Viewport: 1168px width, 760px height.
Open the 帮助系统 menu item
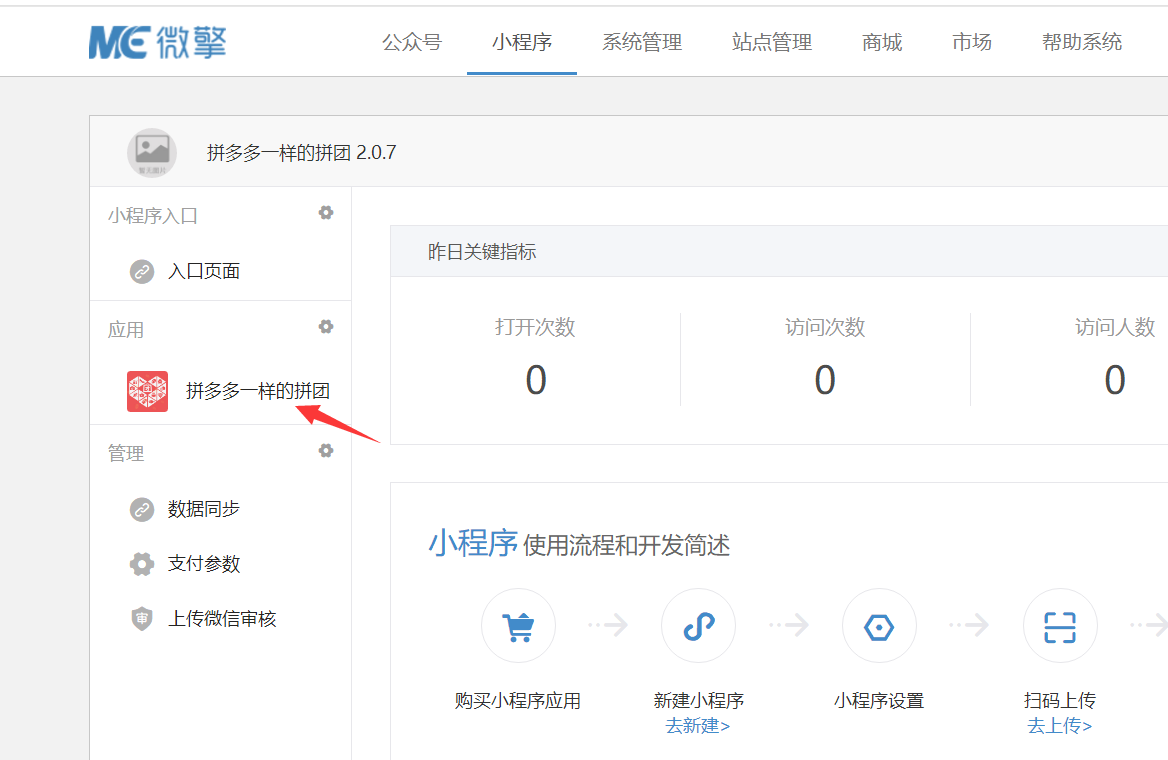pos(1082,42)
